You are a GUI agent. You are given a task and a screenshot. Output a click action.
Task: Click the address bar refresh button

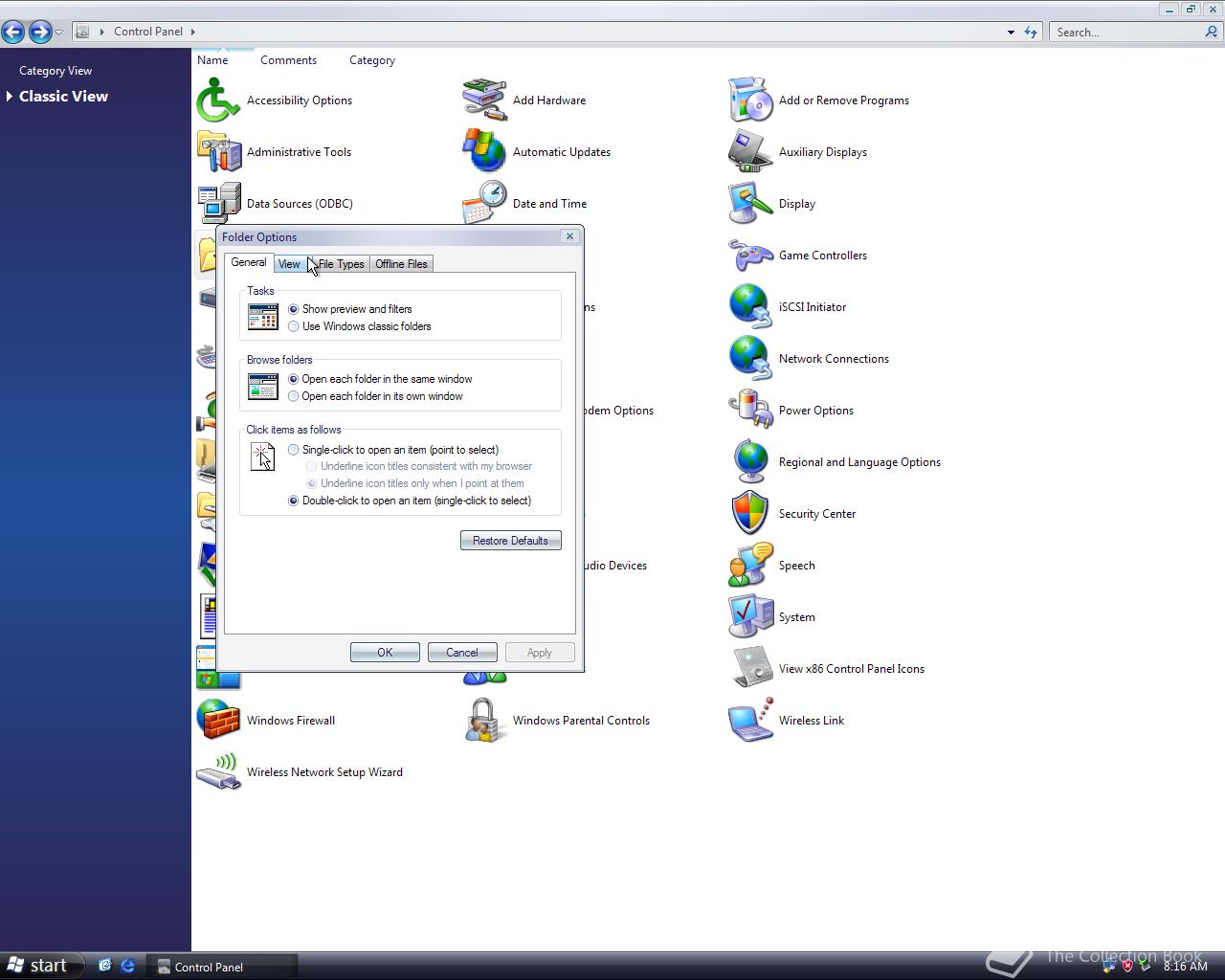(x=1031, y=32)
